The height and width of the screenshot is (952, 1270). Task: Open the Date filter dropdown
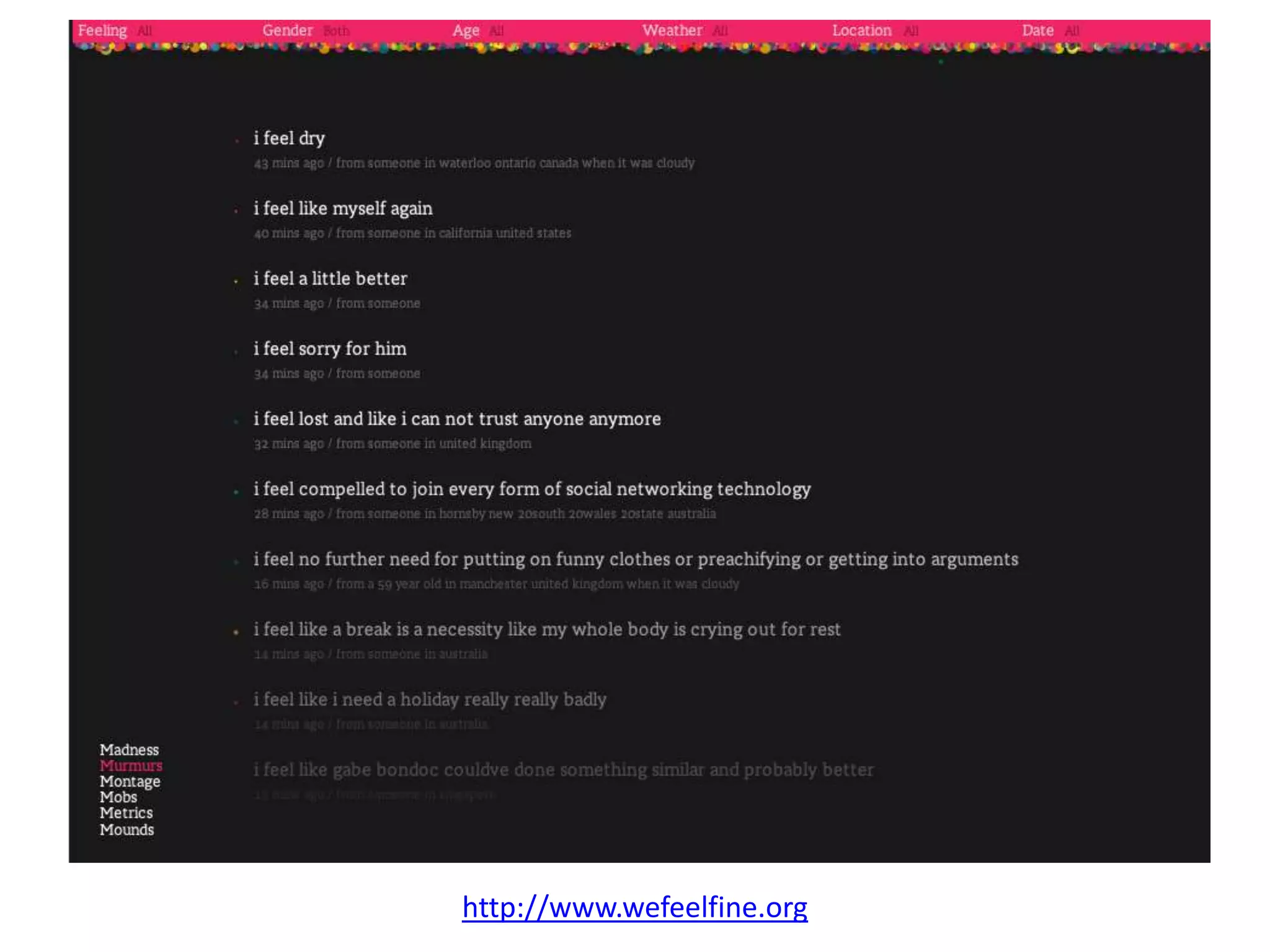click(x=1050, y=30)
